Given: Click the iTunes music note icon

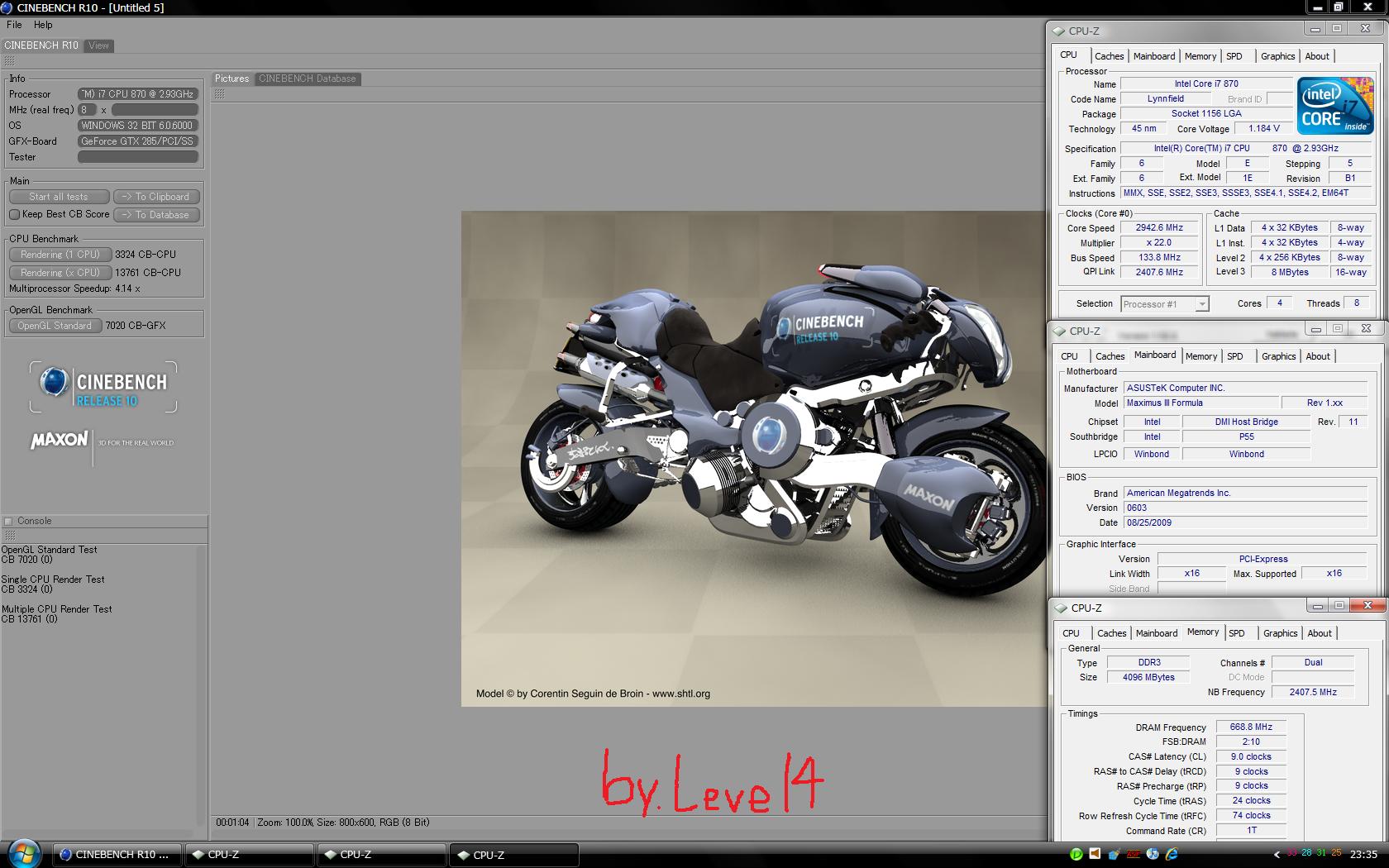Looking at the screenshot, I should pyautogui.click(x=1153, y=854).
